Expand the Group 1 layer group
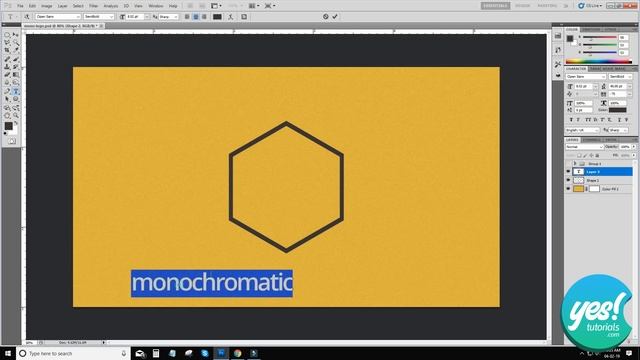Viewport: 640px width, 360px height. [x=575, y=164]
